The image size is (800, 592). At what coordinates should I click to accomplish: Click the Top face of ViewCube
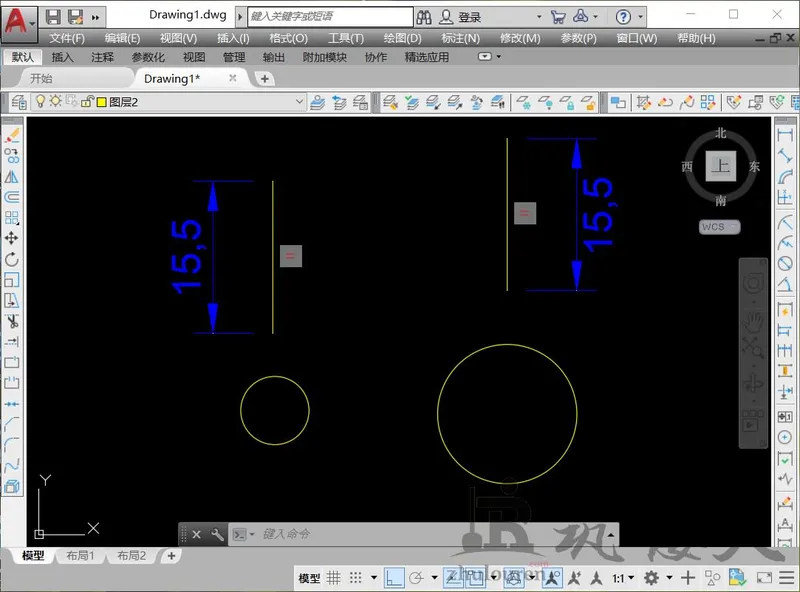[x=720, y=166]
